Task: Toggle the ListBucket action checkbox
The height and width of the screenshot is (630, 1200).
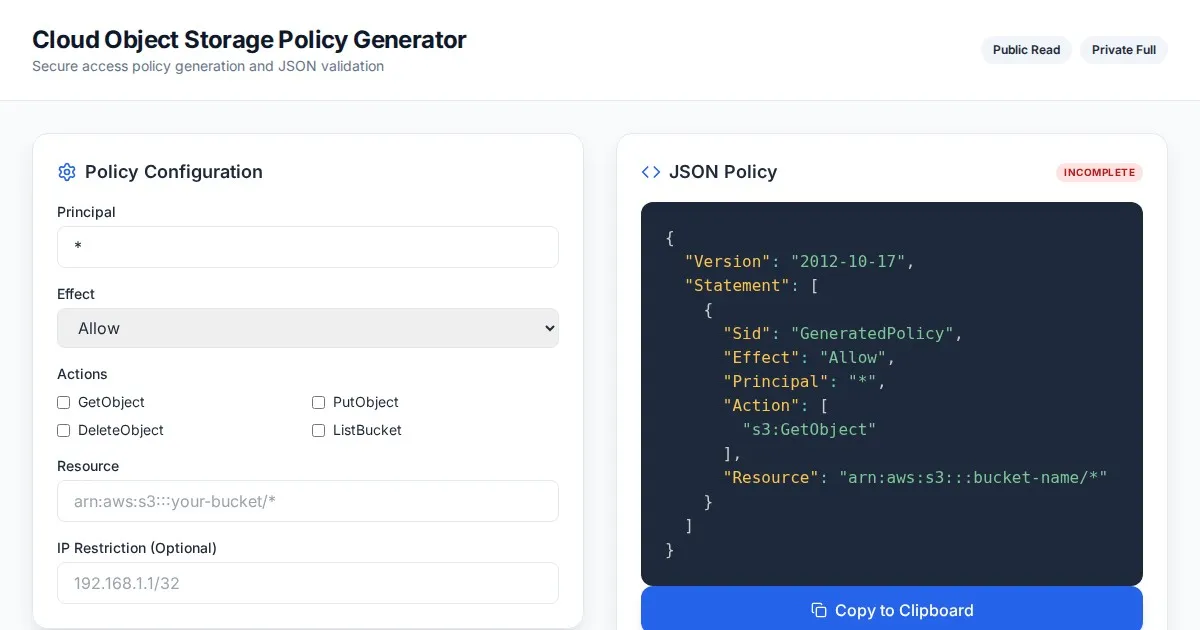Action: [x=319, y=430]
